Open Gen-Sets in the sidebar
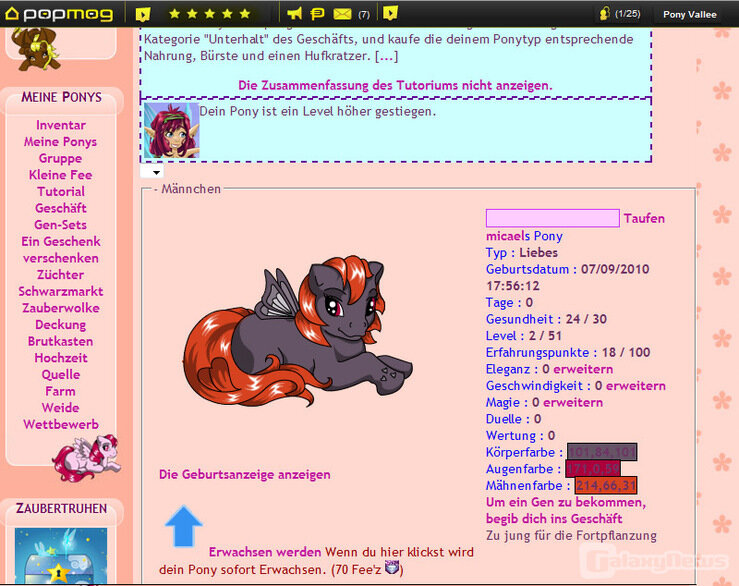 (60, 225)
